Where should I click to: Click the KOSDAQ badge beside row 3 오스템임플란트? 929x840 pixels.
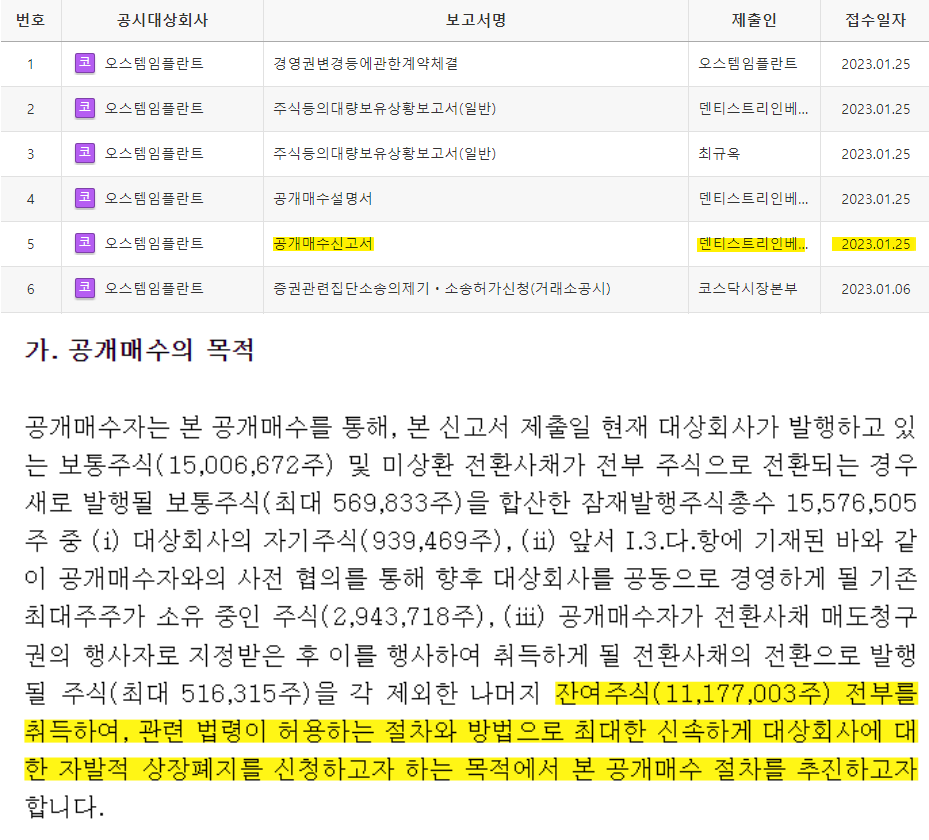coord(84,154)
